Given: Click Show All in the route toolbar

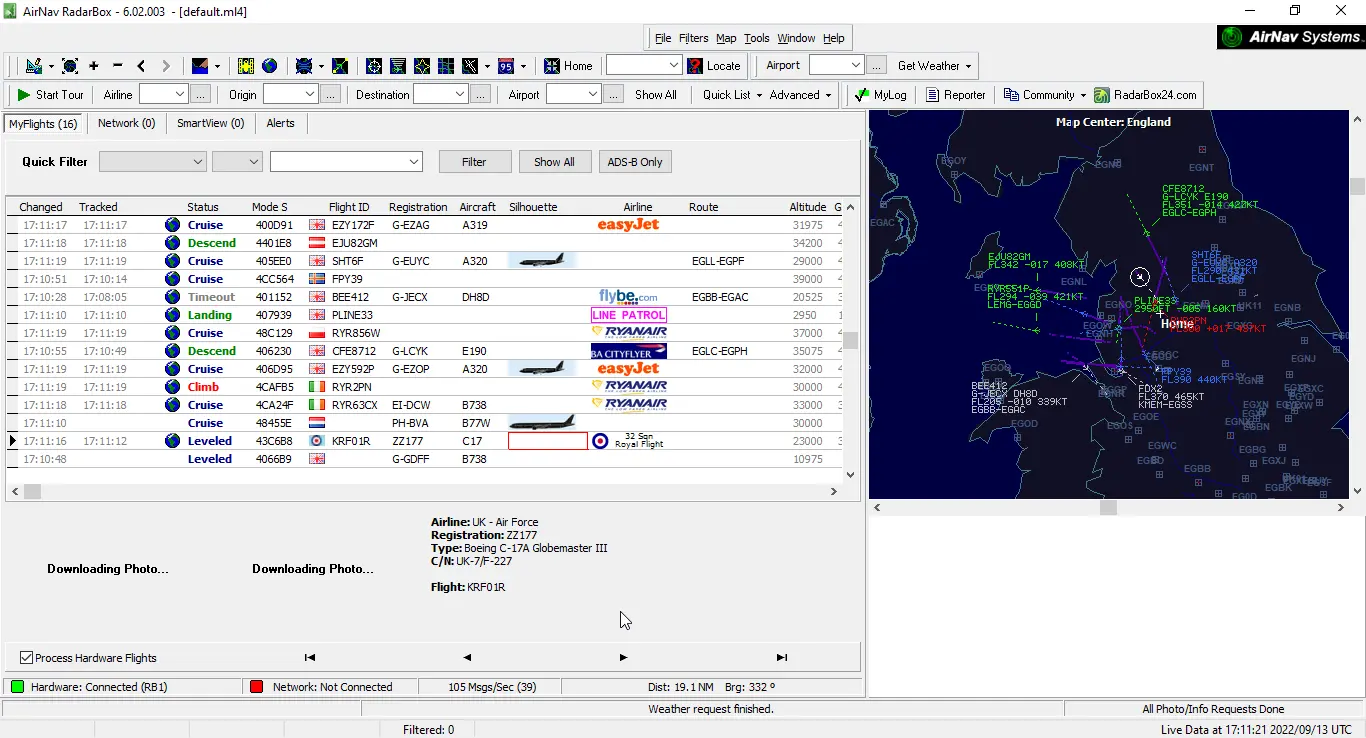Looking at the screenshot, I should 656,95.
